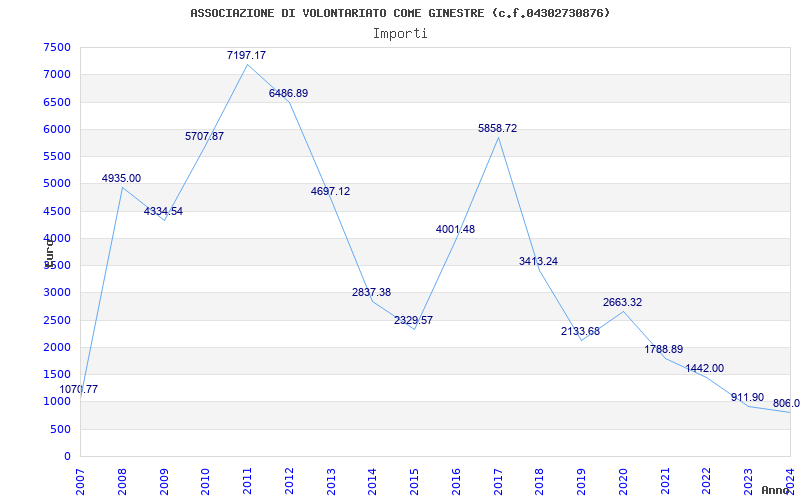Click x-axis year 2021
The height and width of the screenshot is (500, 800).
click(665, 481)
